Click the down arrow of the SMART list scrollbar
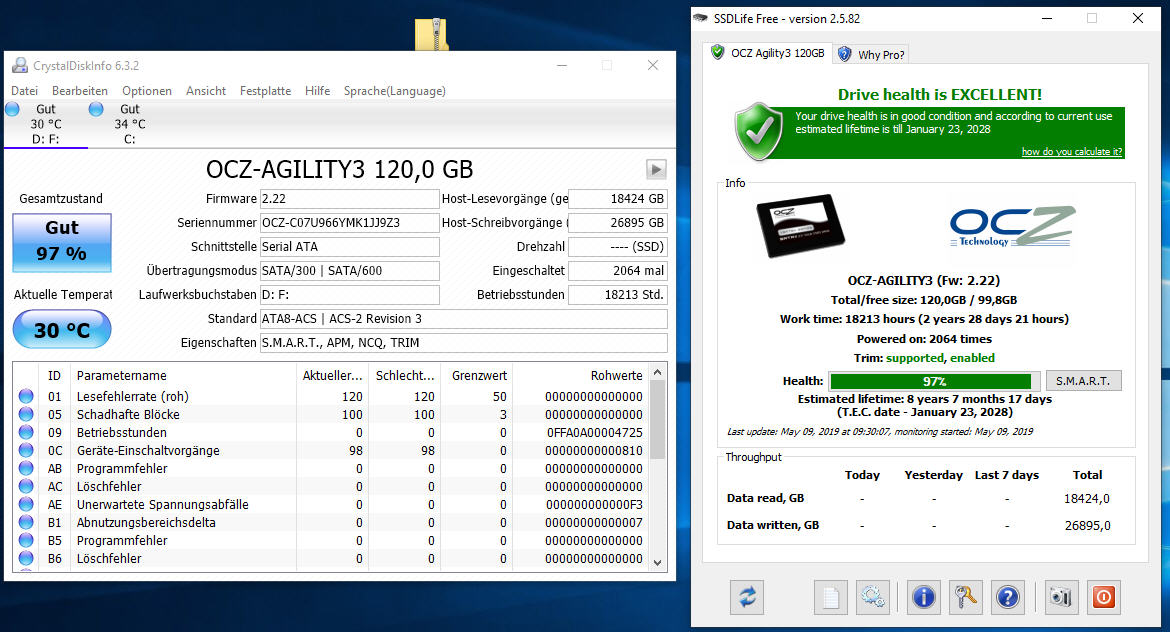Viewport: 1170px width, 632px height. pos(657,563)
